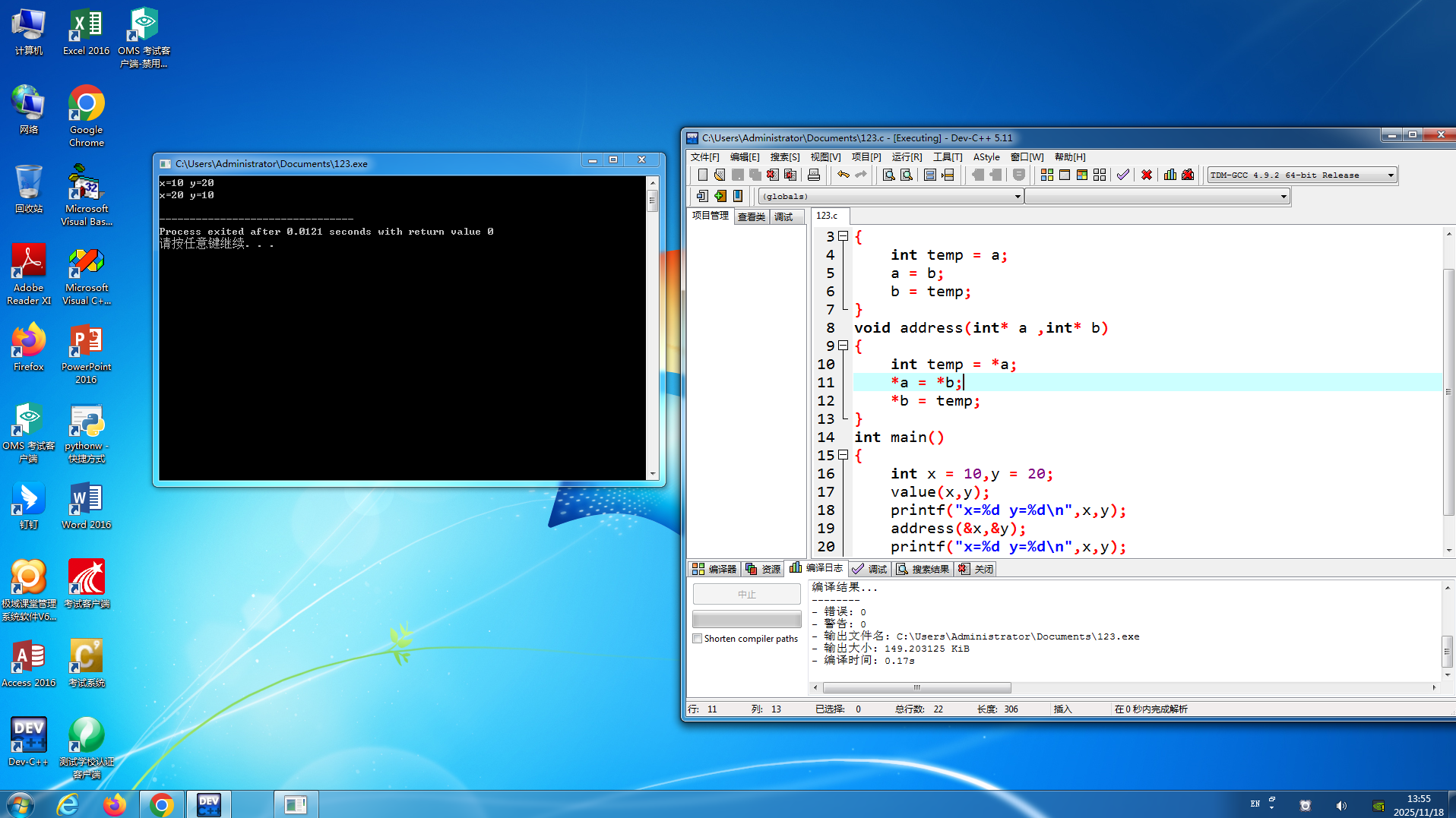The height and width of the screenshot is (818, 1456).
Task: Click the purple checkmark Debug icon
Action: (1123, 175)
